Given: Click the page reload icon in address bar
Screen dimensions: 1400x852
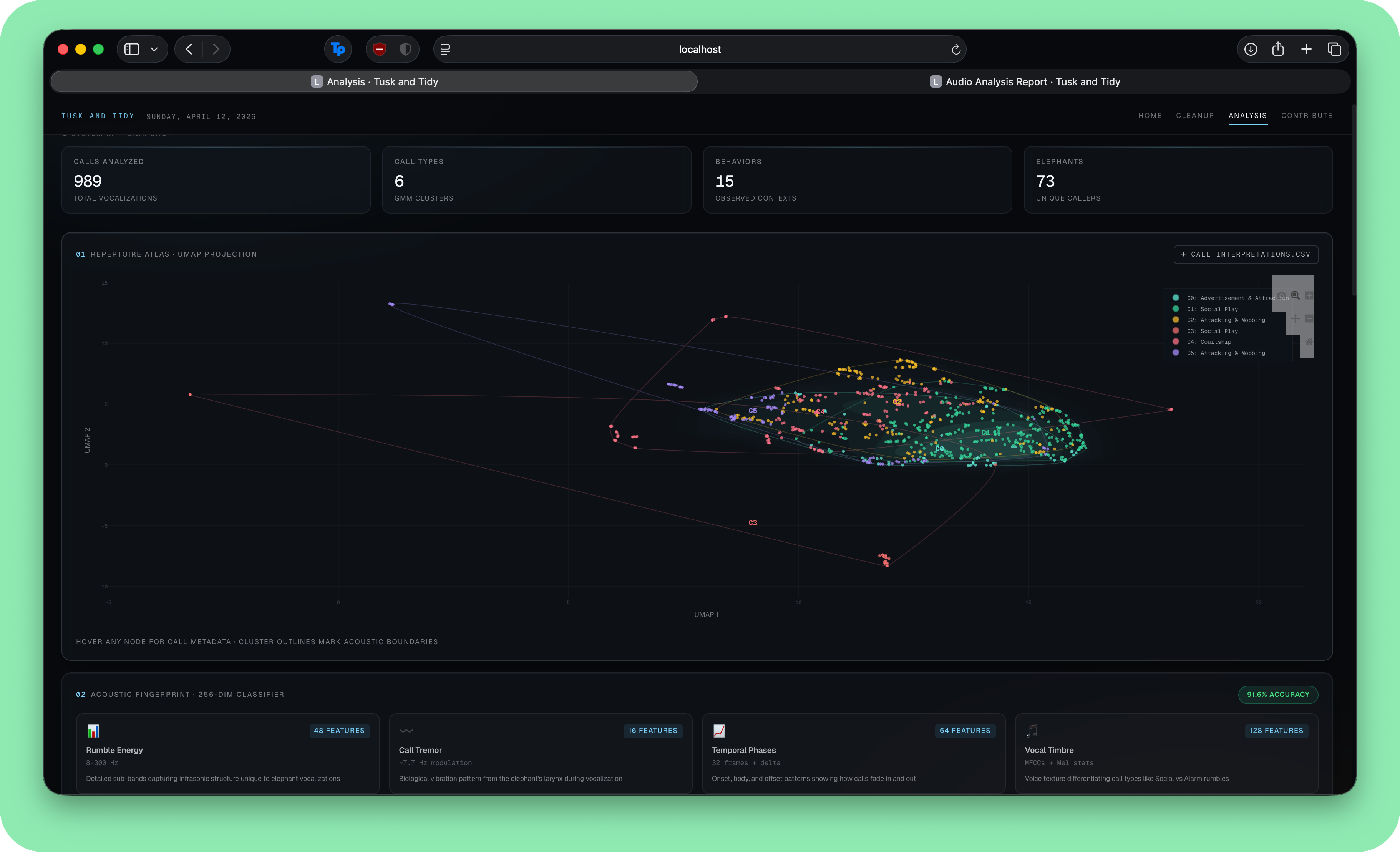Looking at the screenshot, I should 956,50.
